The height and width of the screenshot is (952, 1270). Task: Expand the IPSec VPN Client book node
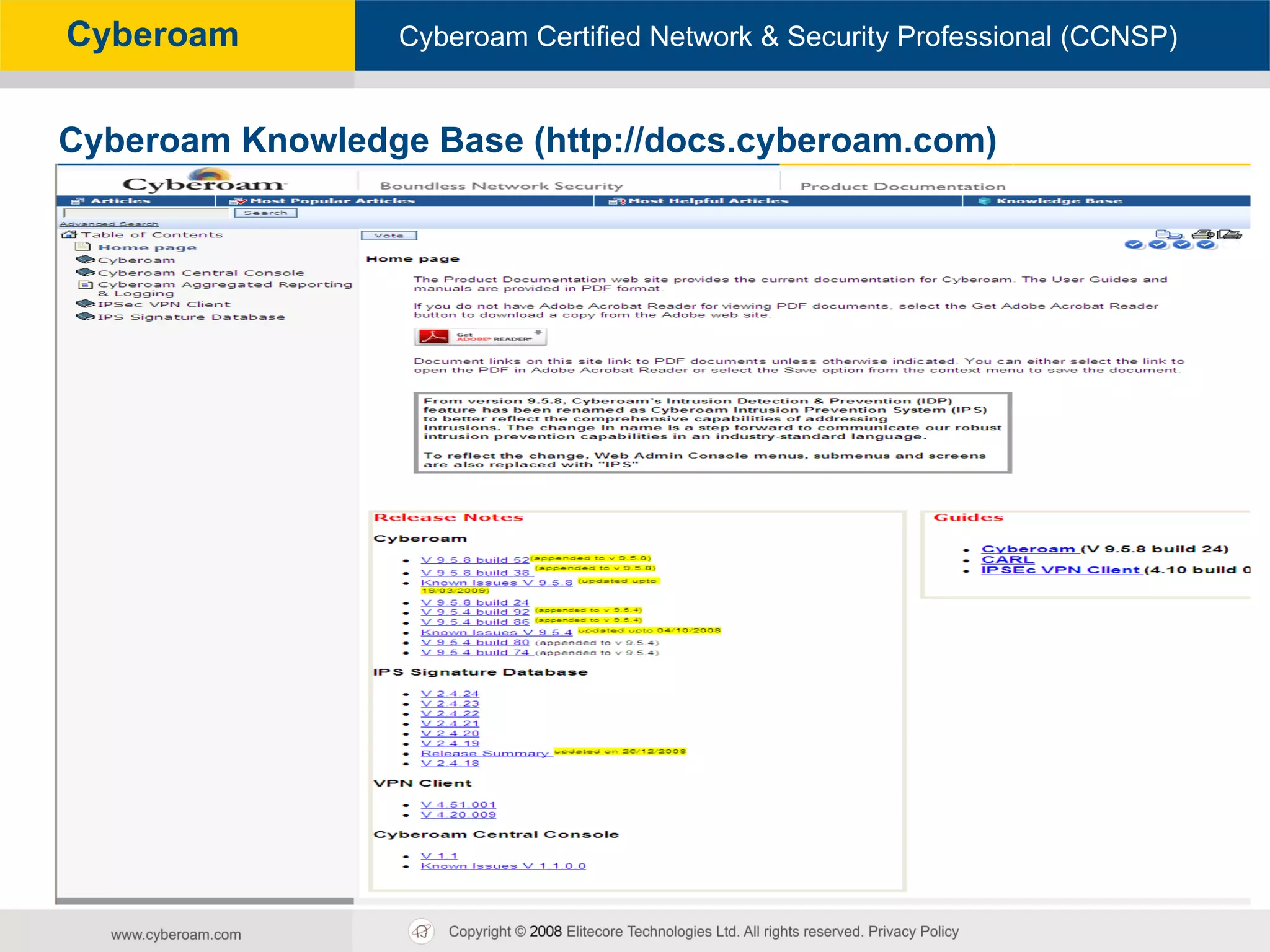(86, 304)
